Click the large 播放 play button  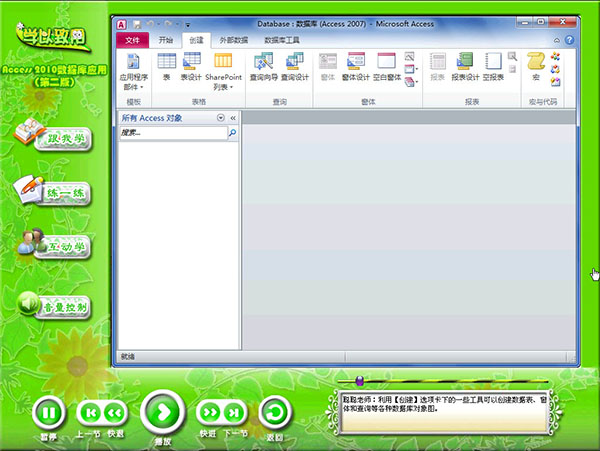163,412
